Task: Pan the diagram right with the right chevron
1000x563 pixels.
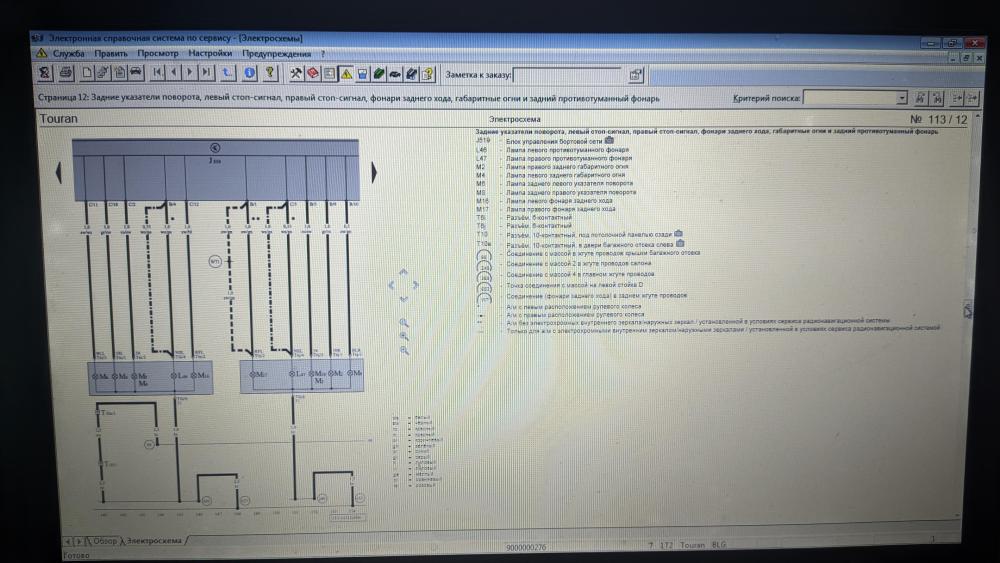Action: 416,285
